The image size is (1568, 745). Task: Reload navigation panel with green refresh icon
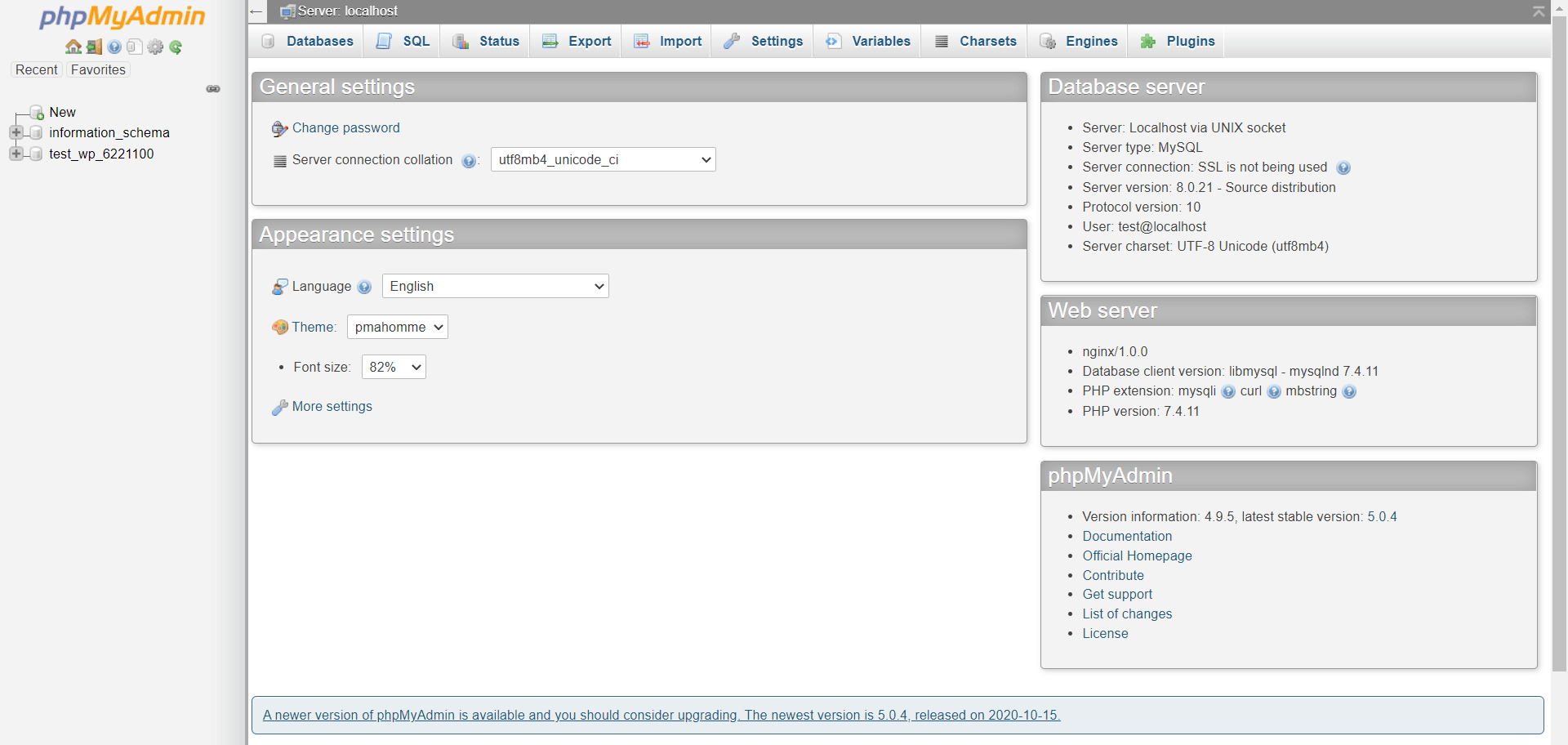point(176,47)
